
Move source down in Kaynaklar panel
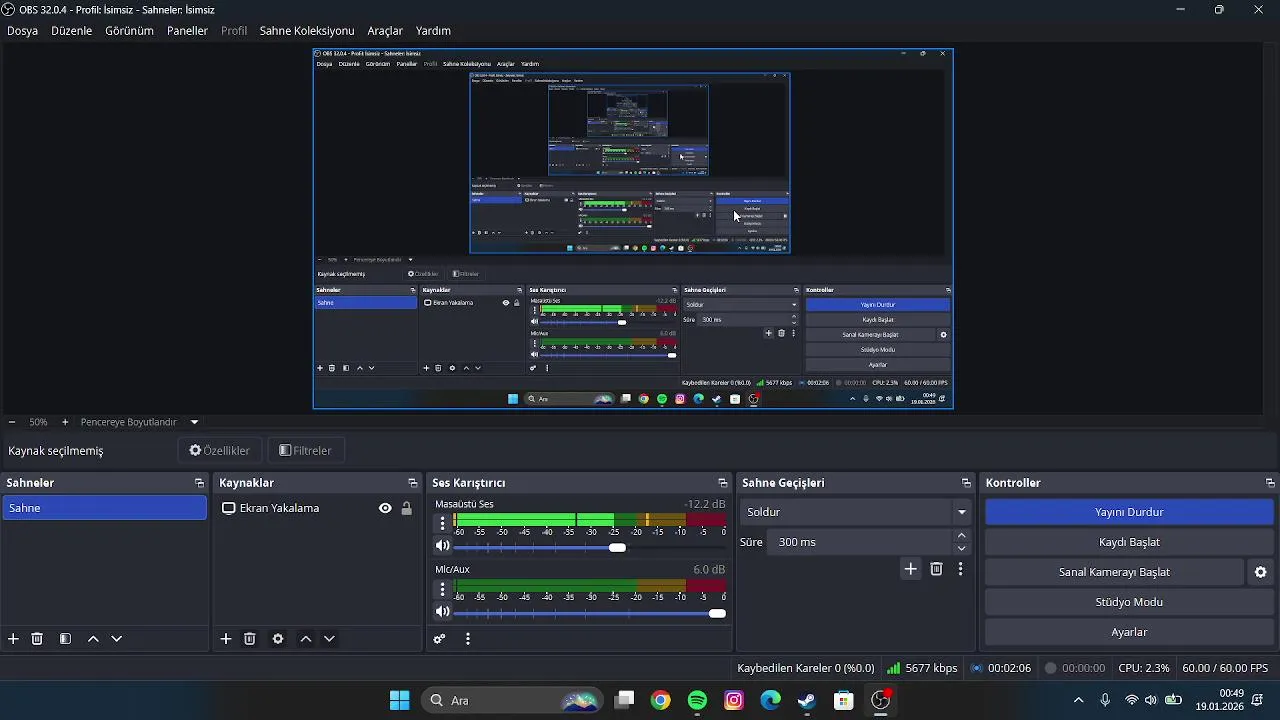(x=330, y=639)
